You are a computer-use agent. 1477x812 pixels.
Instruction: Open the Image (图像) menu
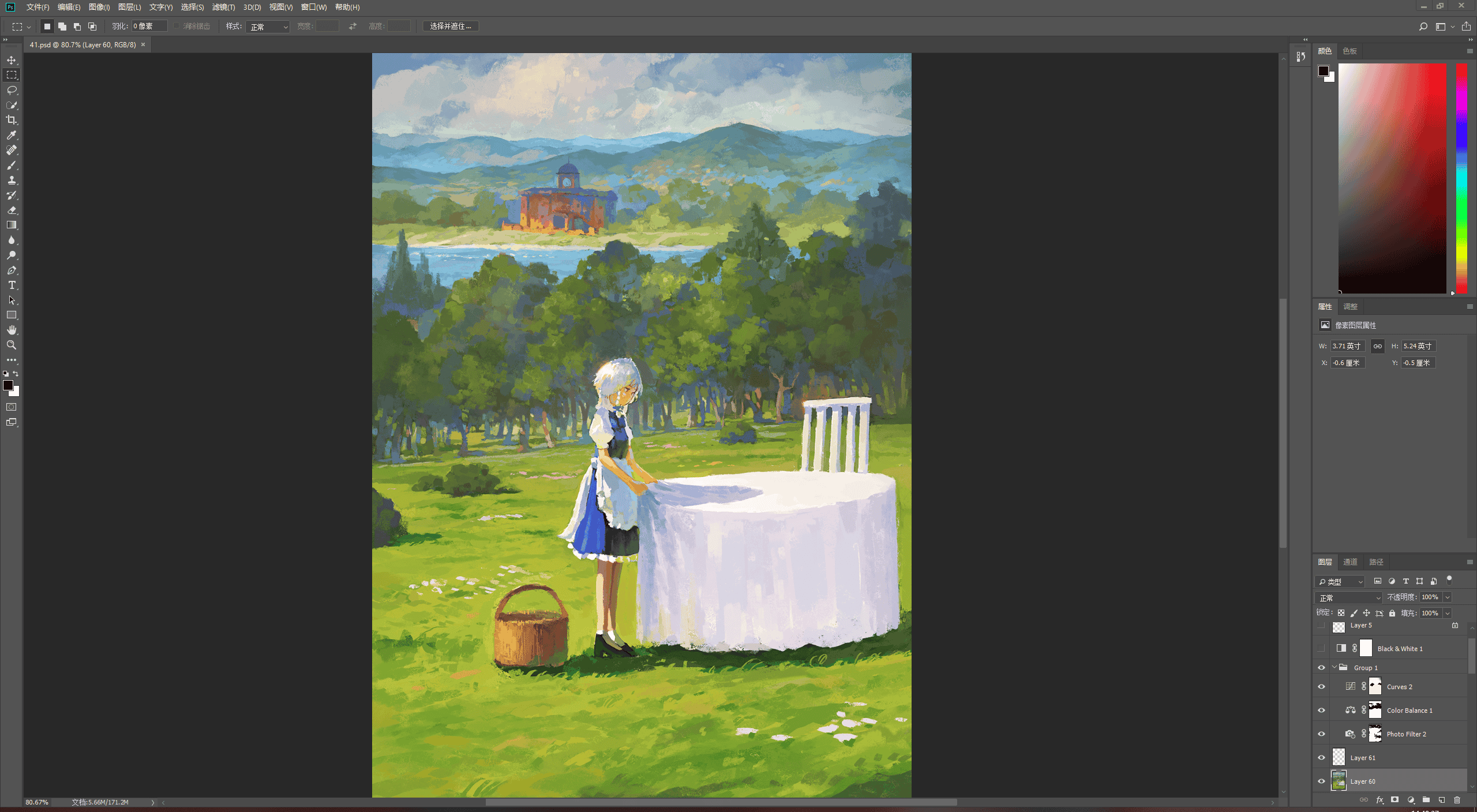coord(99,7)
